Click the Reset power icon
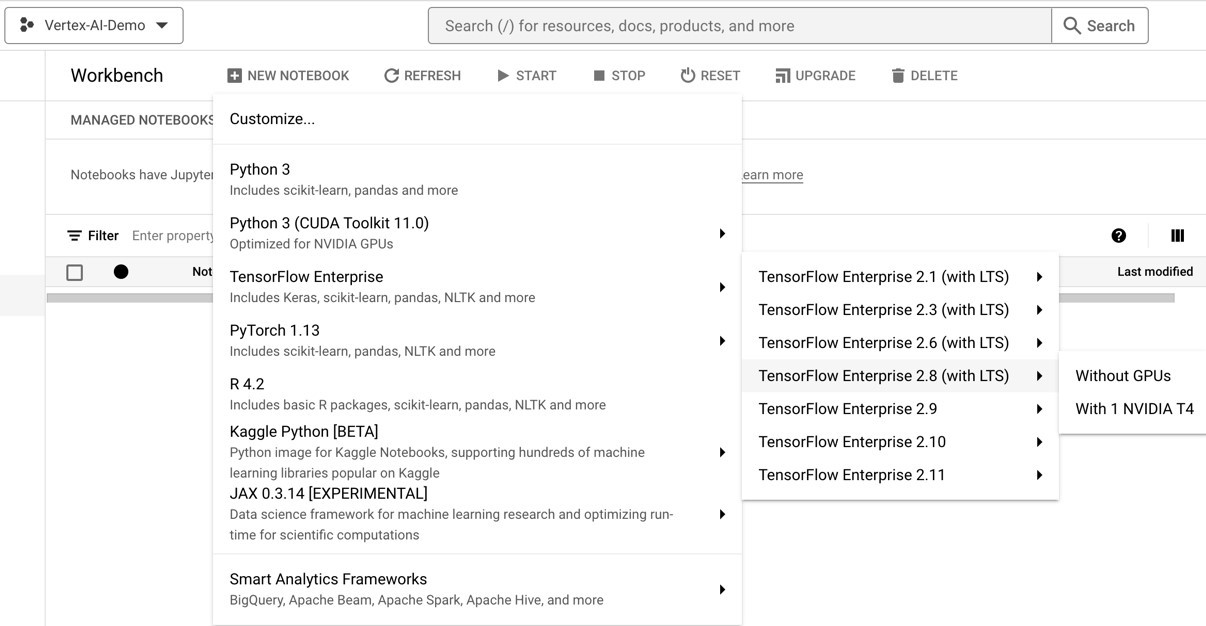1206x626 pixels. 688,76
